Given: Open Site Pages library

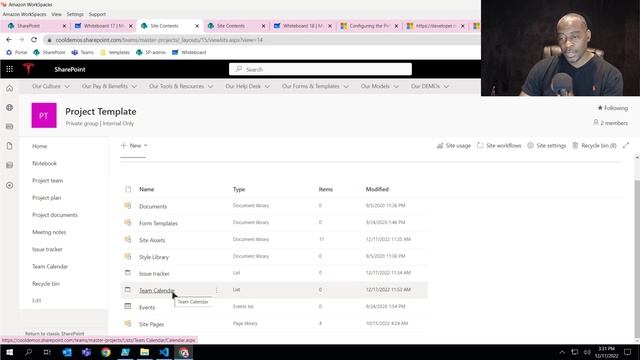Looking at the screenshot, I should [x=151, y=324].
